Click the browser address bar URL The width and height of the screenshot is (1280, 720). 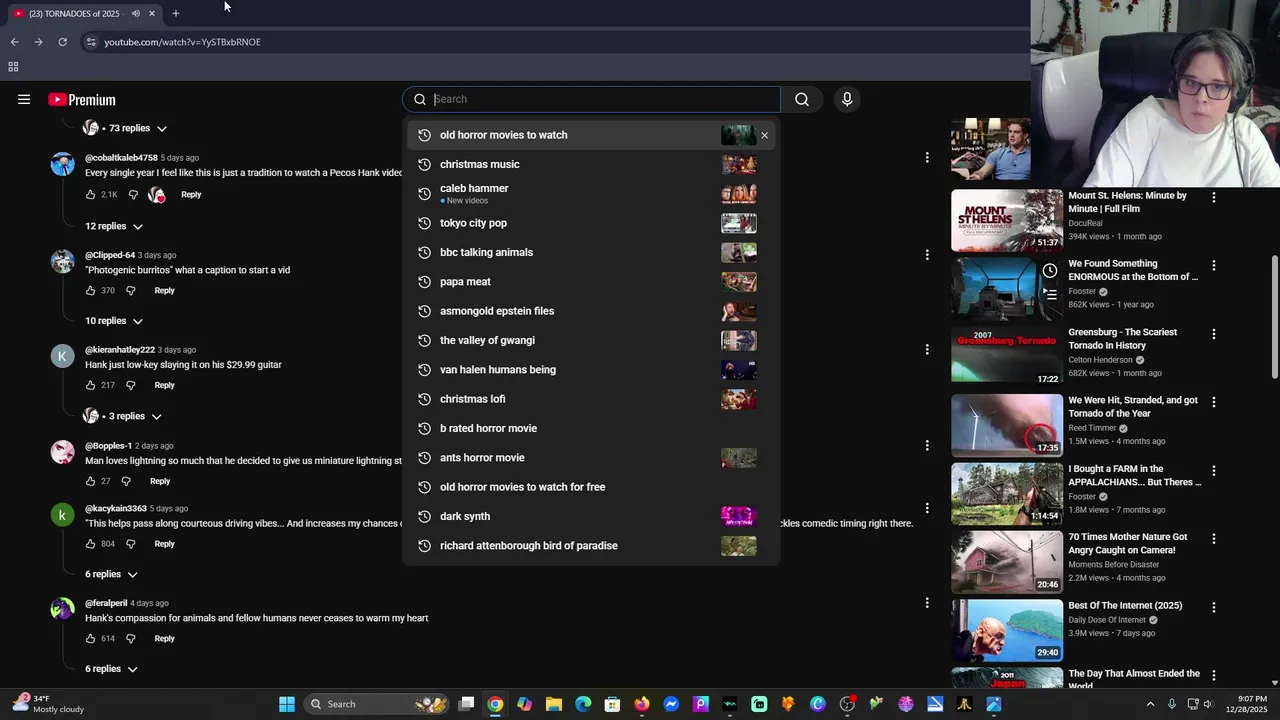pyautogui.click(x=182, y=42)
